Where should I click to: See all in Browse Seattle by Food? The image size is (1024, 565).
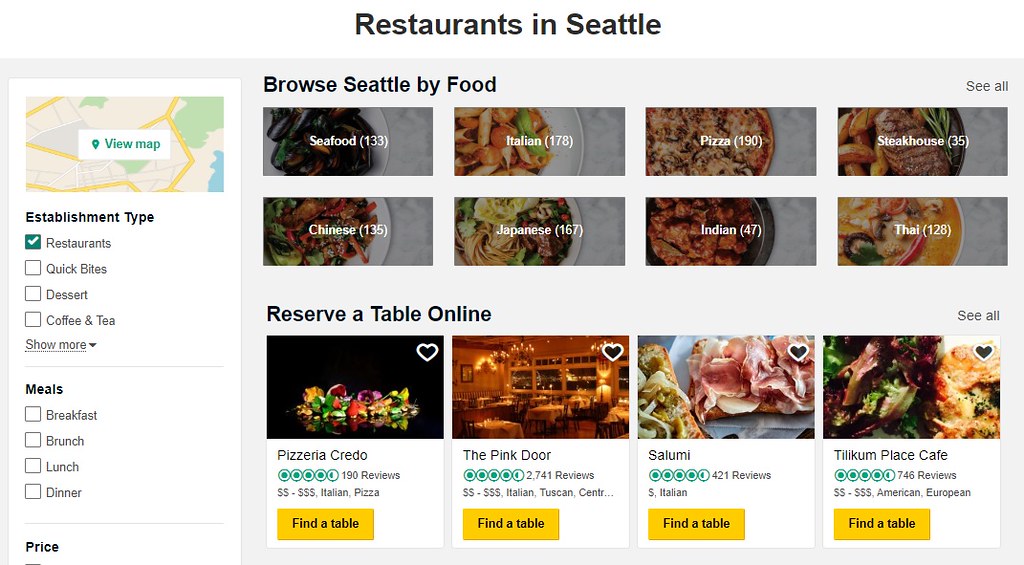tap(987, 86)
